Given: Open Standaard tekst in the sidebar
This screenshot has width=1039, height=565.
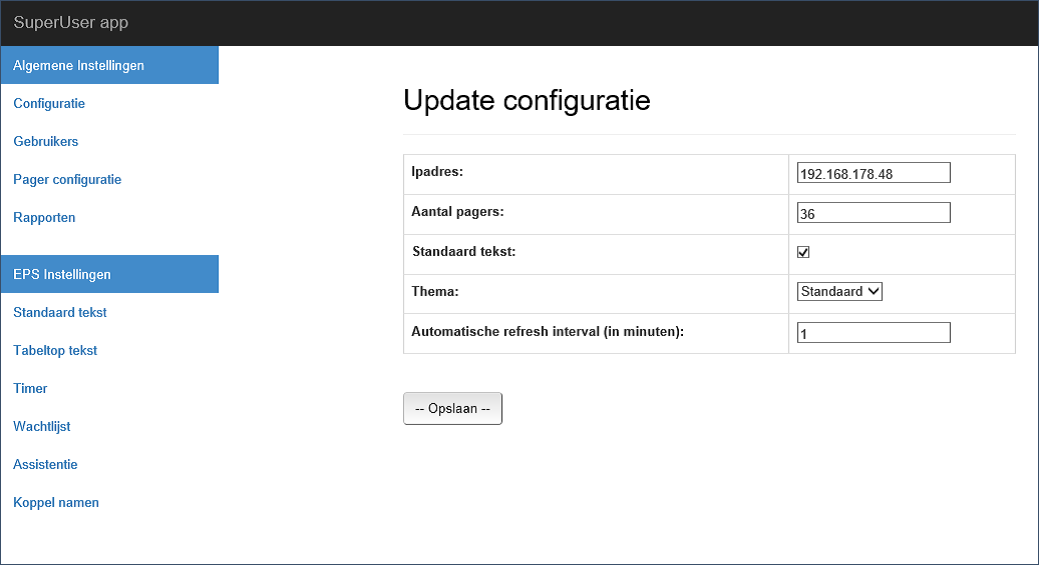Looking at the screenshot, I should tap(60, 313).
